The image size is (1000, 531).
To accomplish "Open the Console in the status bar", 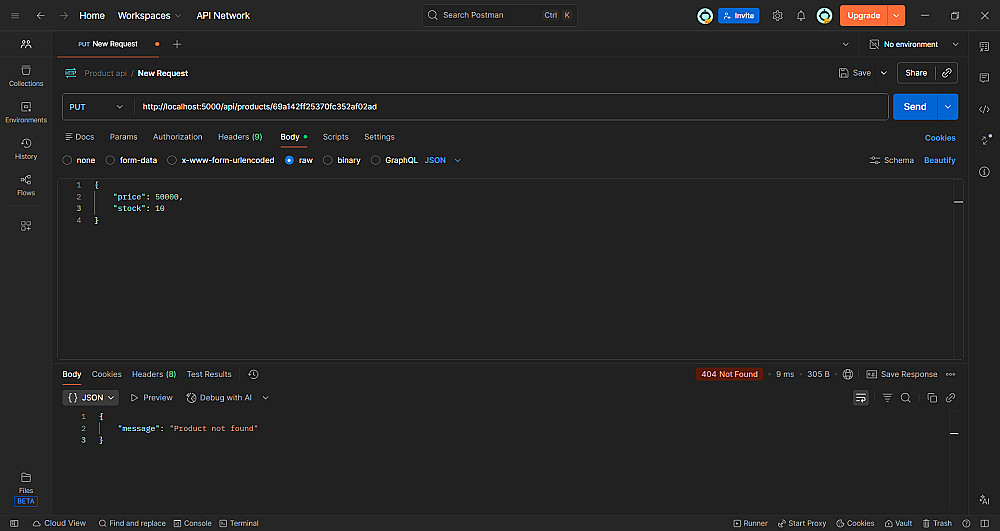I will pos(192,523).
